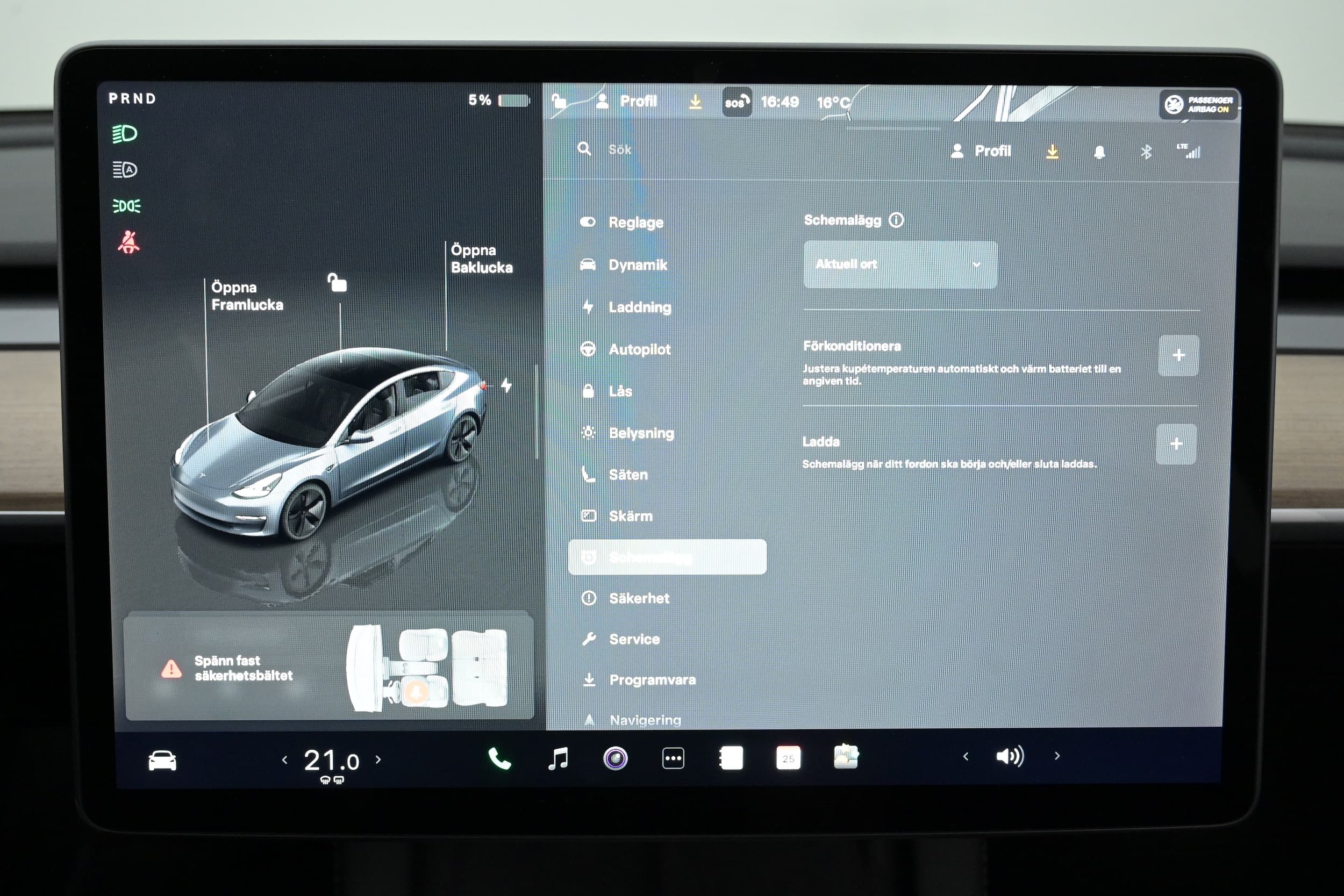
Task: Open the car controls icon in the dock
Action: (x=162, y=761)
